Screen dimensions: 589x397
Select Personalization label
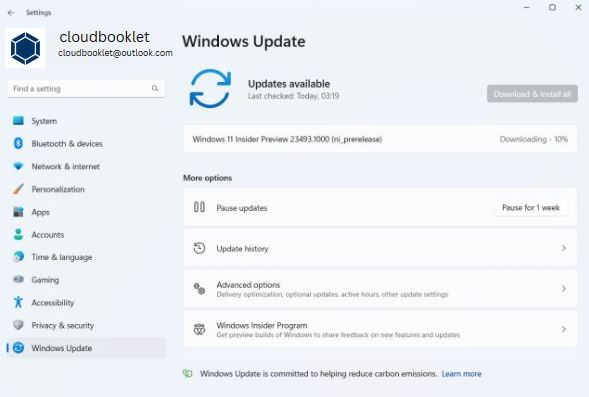click(x=58, y=189)
